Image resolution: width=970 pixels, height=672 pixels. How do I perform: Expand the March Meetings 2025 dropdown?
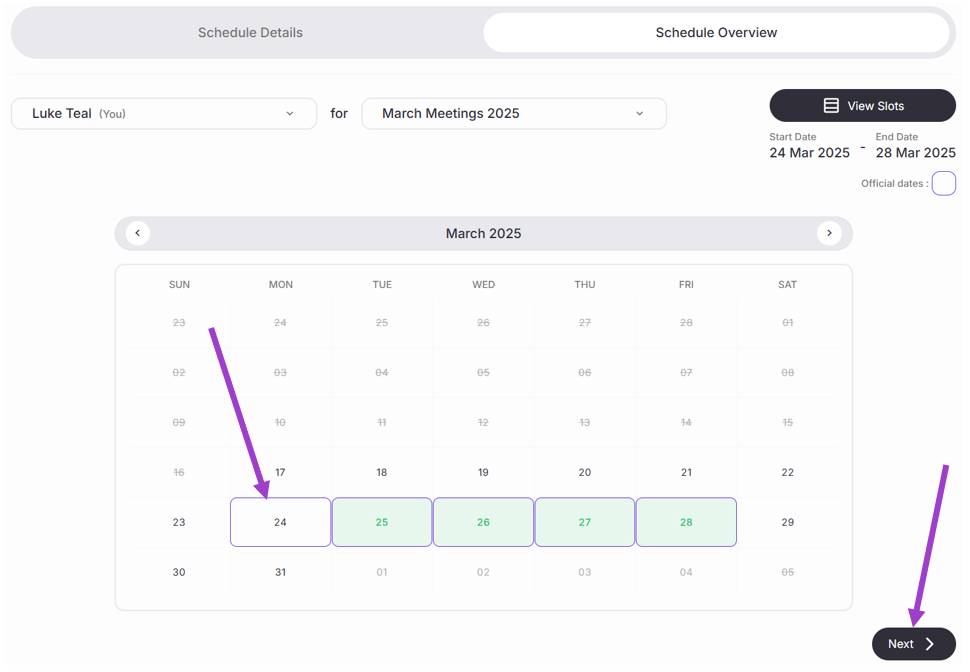tap(514, 114)
